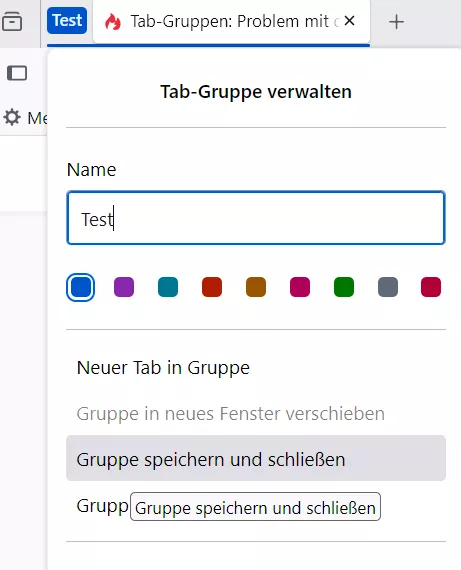Select the Test tab group label

point(67,20)
